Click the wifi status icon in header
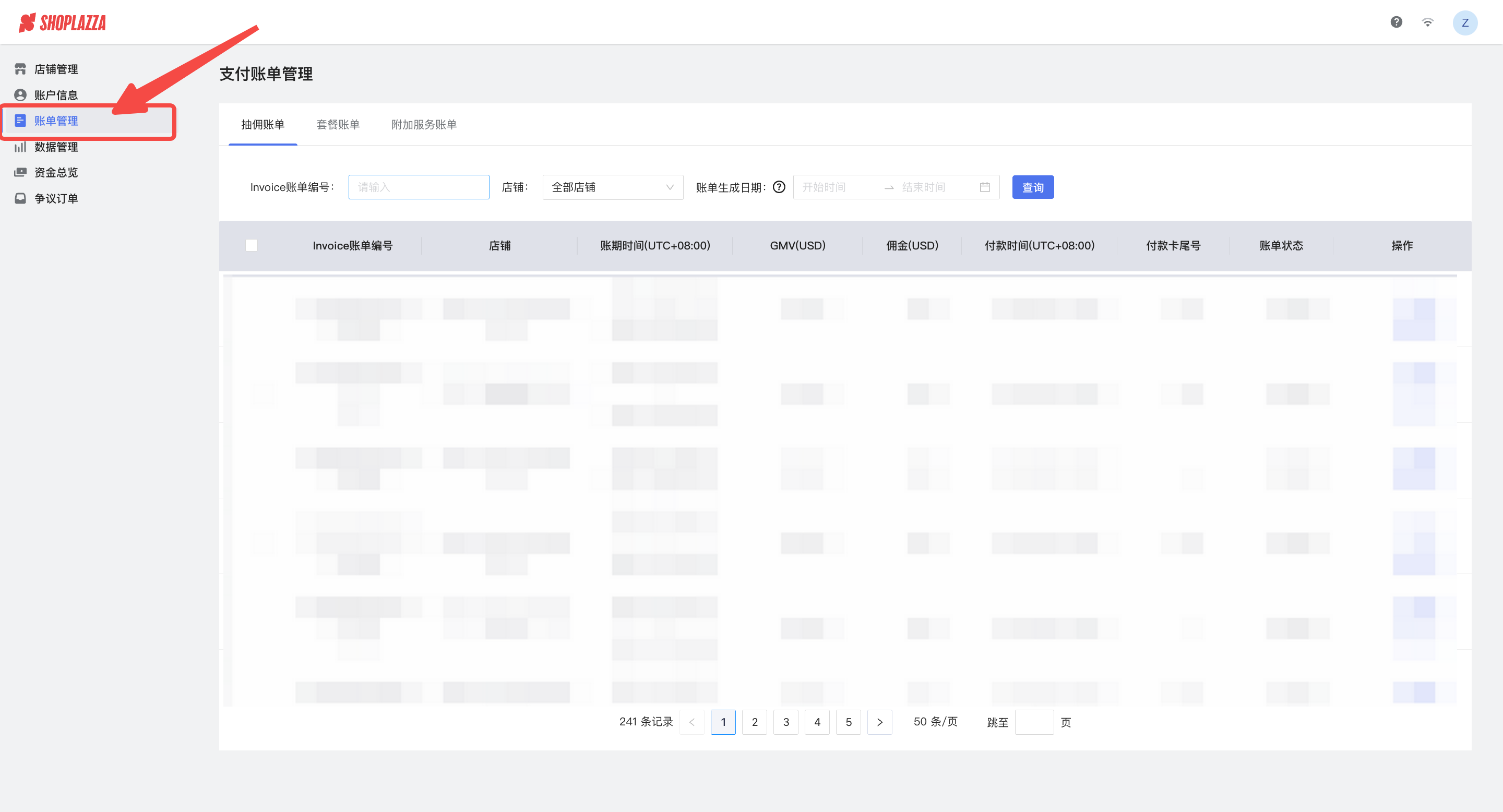The height and width of the screenshot is (812, 1503). click(x=1427, y=22)
